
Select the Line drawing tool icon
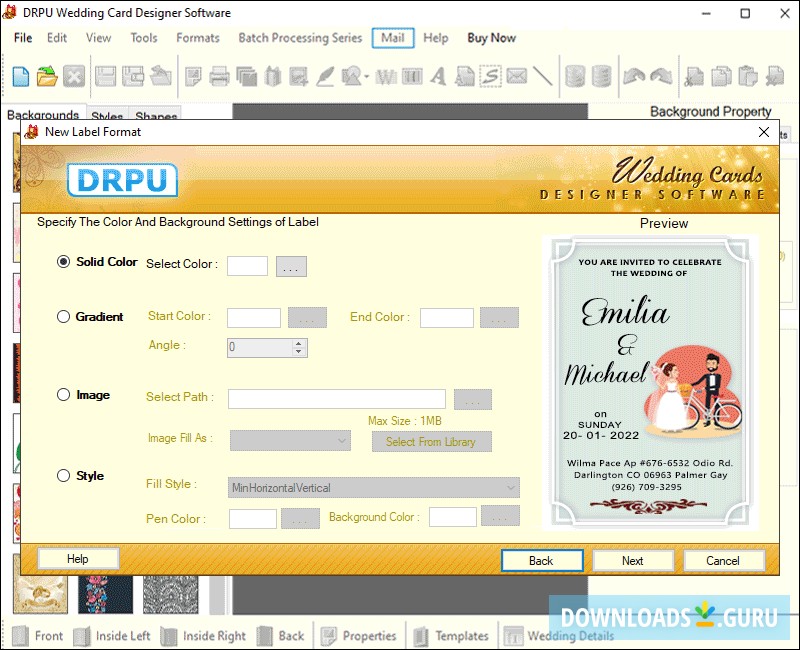(x=545, y=76)
